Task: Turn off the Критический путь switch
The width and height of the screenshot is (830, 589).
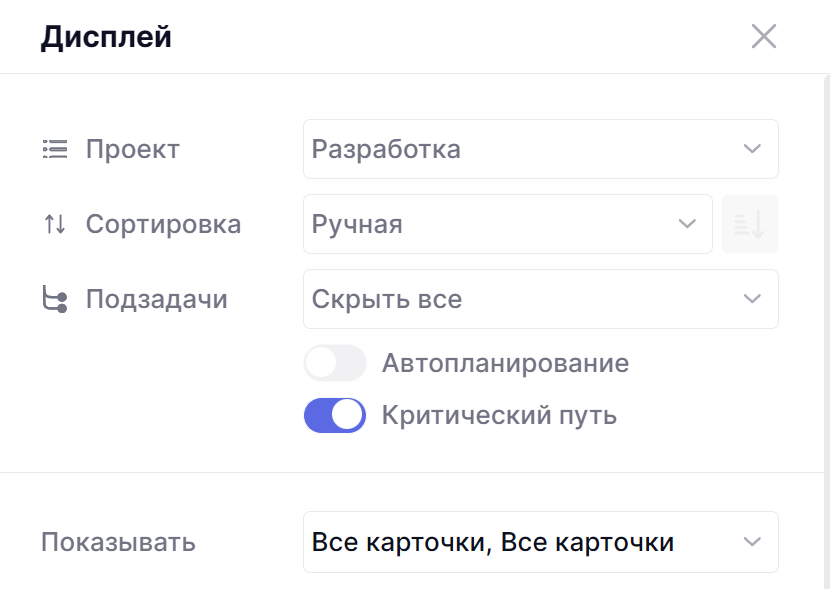Action: pyautogui.click(x=335, y=415)
